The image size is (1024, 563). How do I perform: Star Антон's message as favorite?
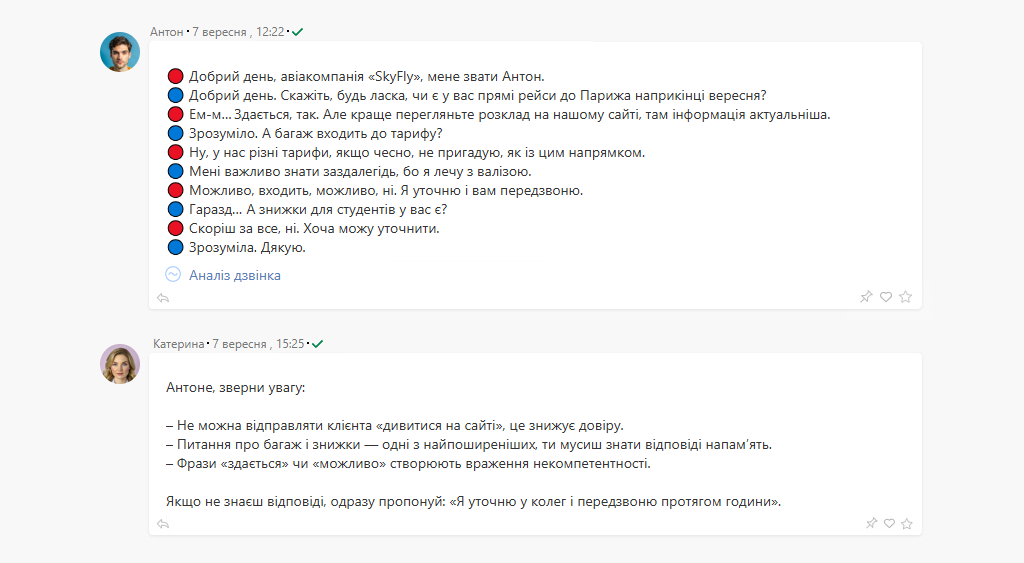pos(905,297)
